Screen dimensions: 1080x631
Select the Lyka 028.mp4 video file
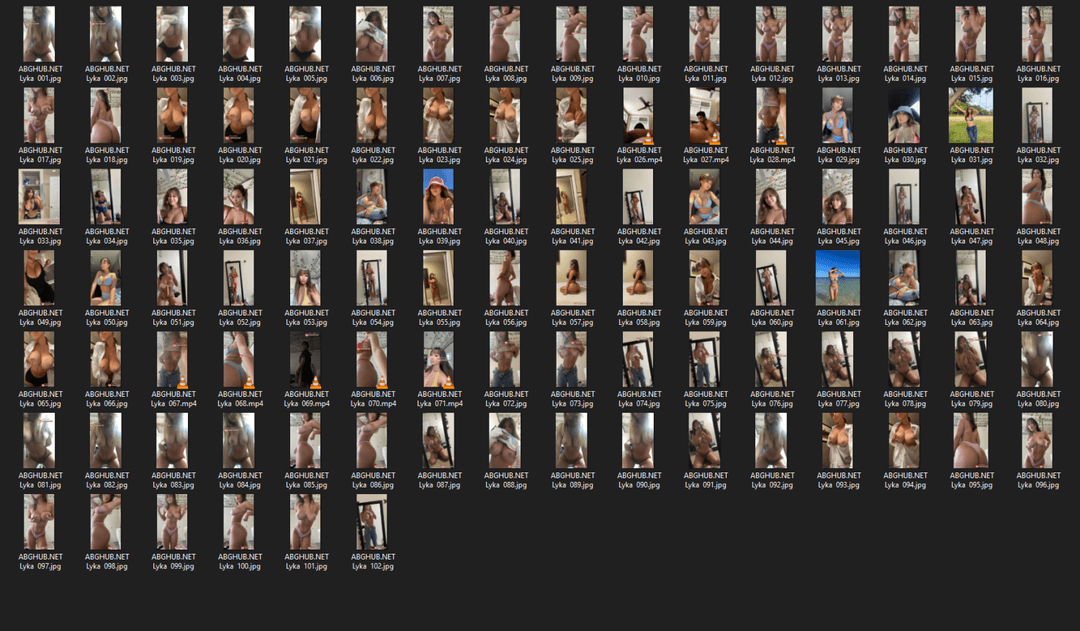pos(771,116)
